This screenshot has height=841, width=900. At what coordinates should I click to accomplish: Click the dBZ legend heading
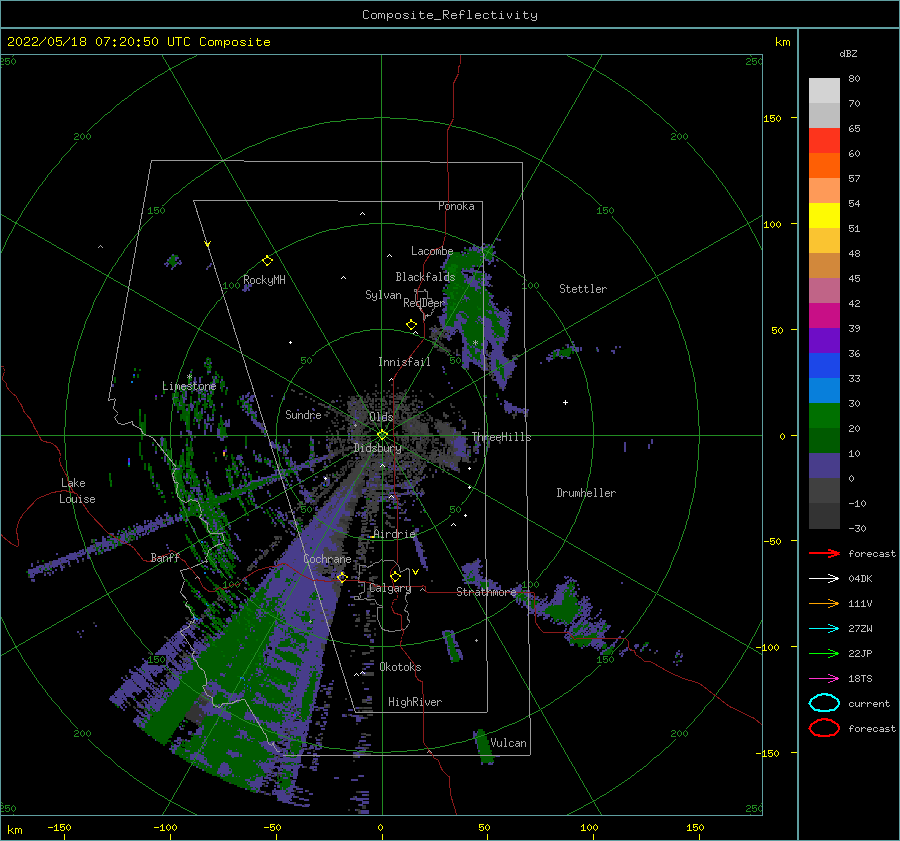[848, 53]
